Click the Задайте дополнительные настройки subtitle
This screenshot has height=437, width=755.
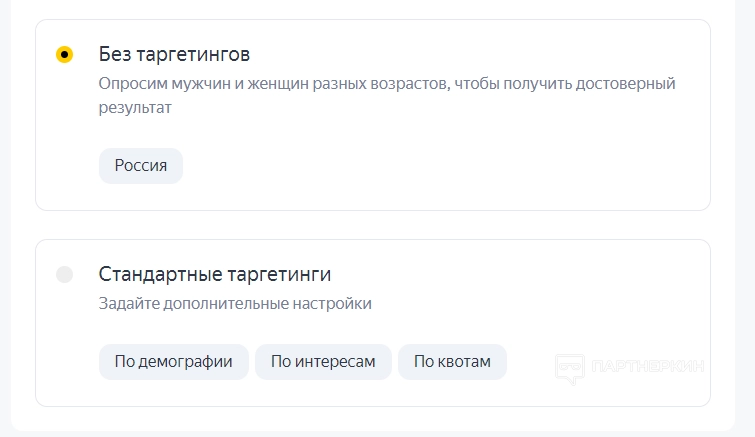click(x=235, y=304)
